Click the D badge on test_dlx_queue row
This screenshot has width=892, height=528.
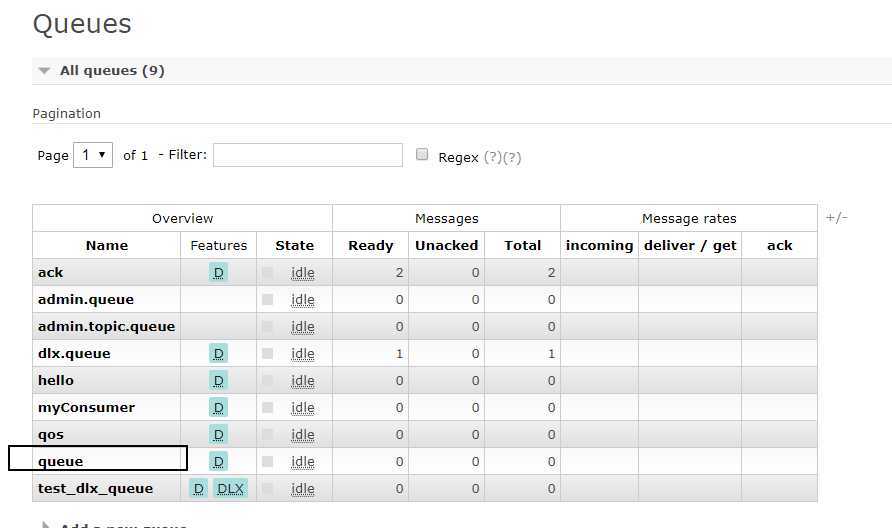(198, 488)
